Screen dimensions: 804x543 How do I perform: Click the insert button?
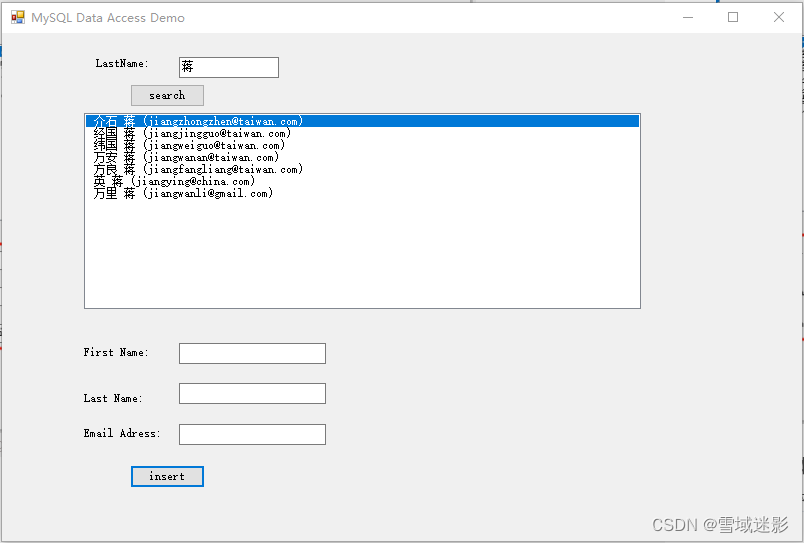point(167,476)
